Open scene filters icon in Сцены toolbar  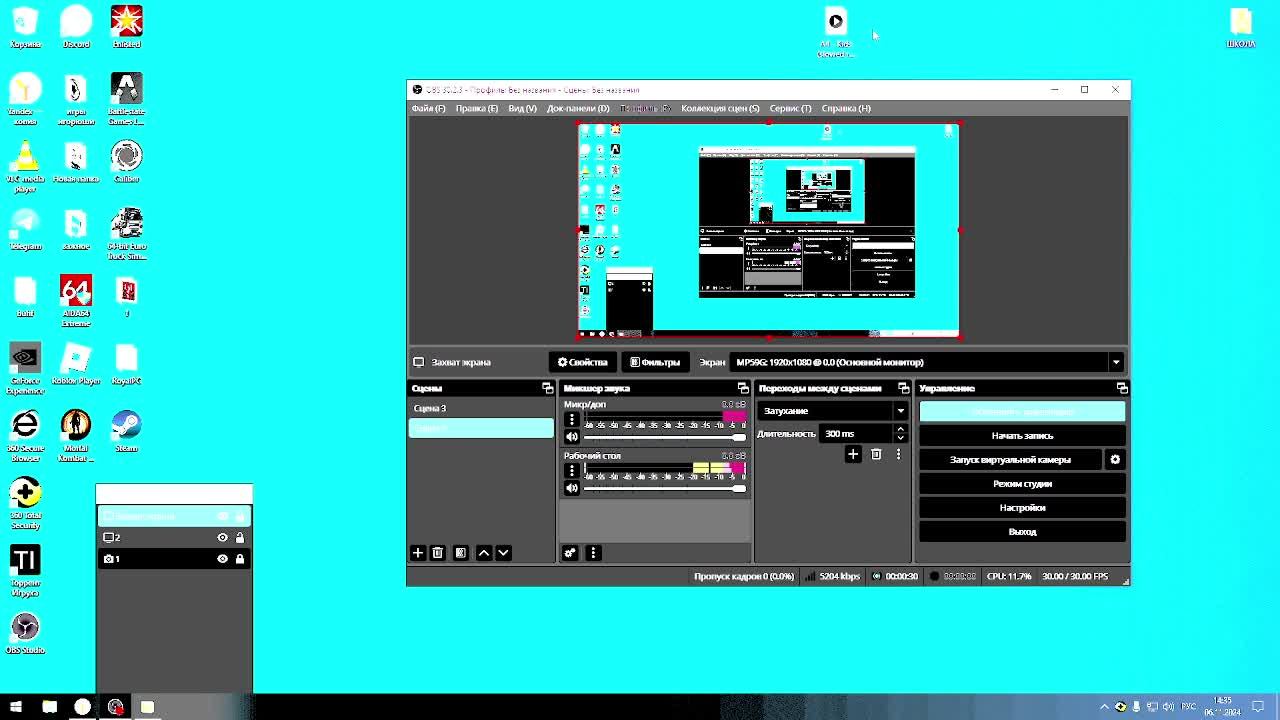pyautogui.click(x=461, y=553)
